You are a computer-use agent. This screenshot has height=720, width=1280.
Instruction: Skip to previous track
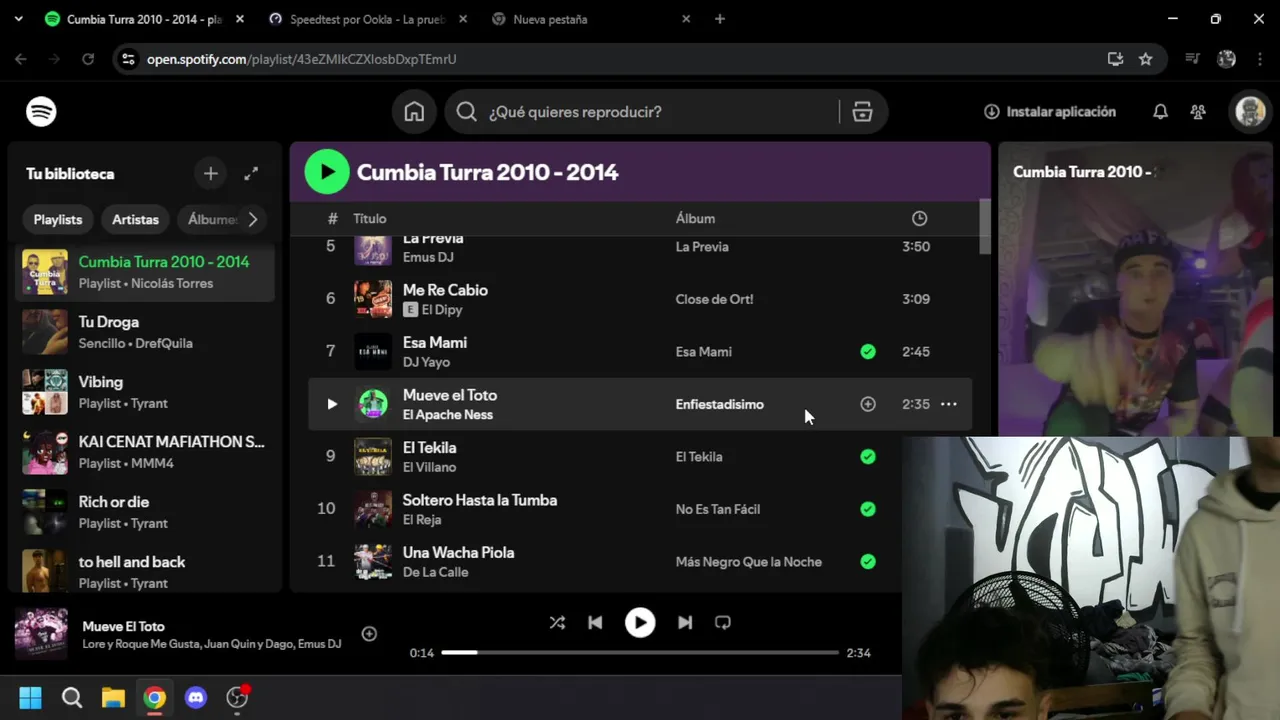coord(595,622)
